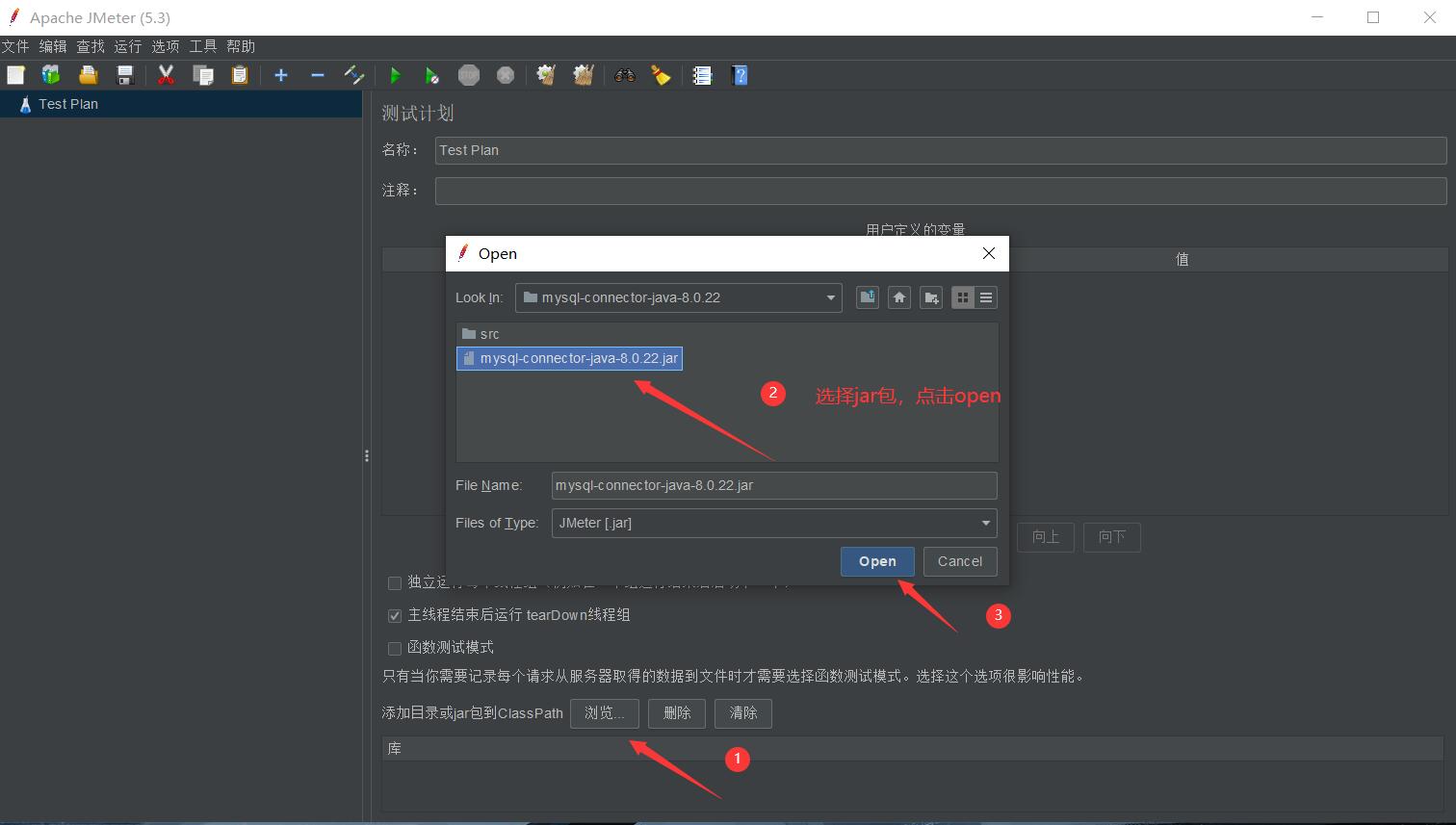Viewport: 1456px width, 825px height.
Task: Click the File Name input field
Action: pyautogui.click(x=774, y=485)
